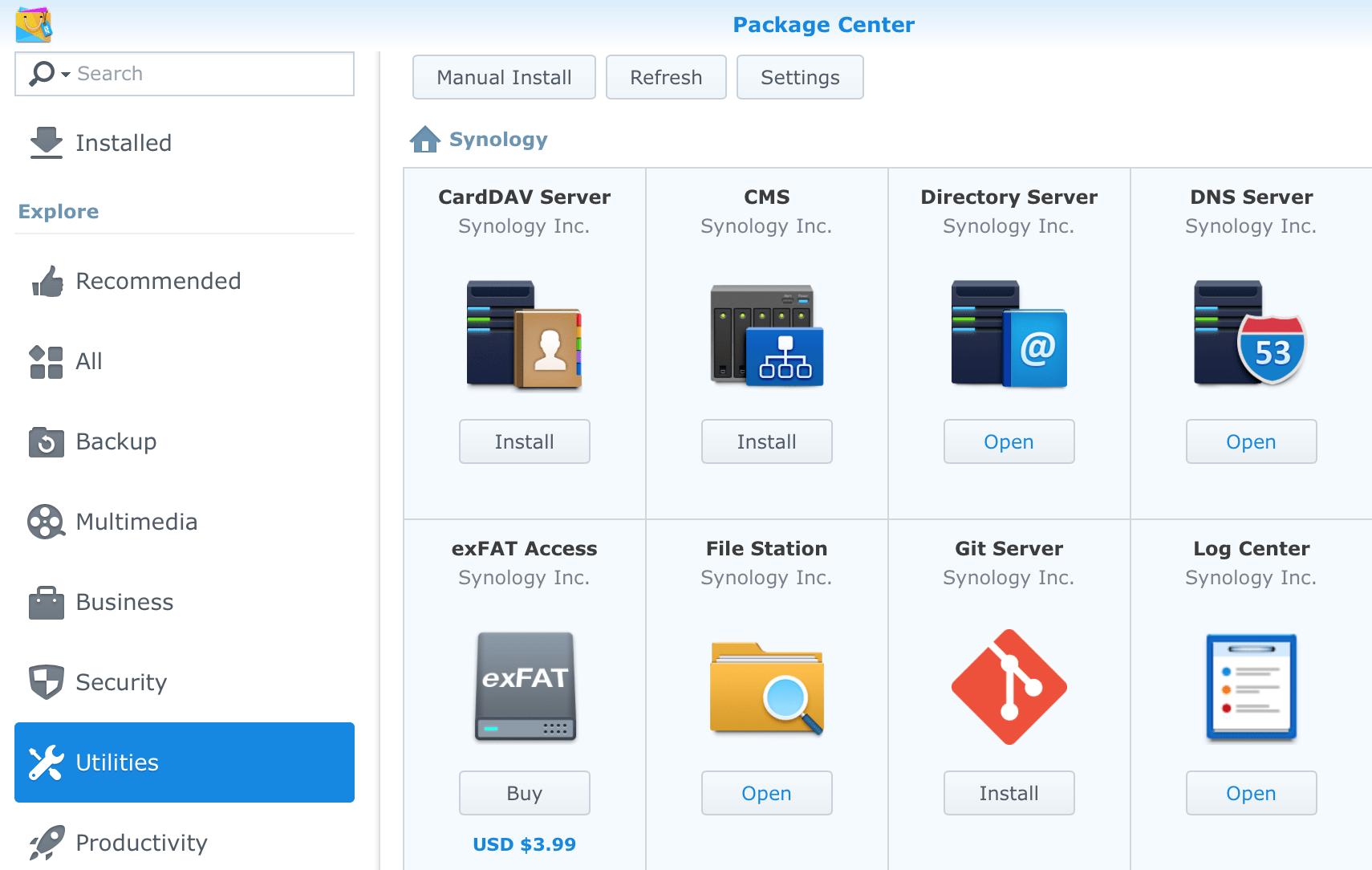Click the Recommended thumbs-up icon
The height and width of the screenshot is (870, 1372).
(47, 281)
